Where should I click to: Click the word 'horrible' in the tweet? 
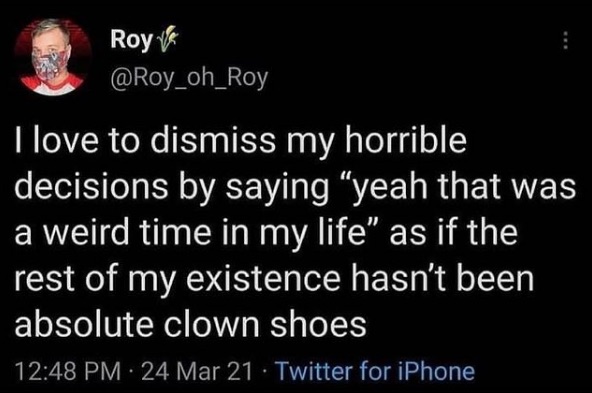click(404, 140)
